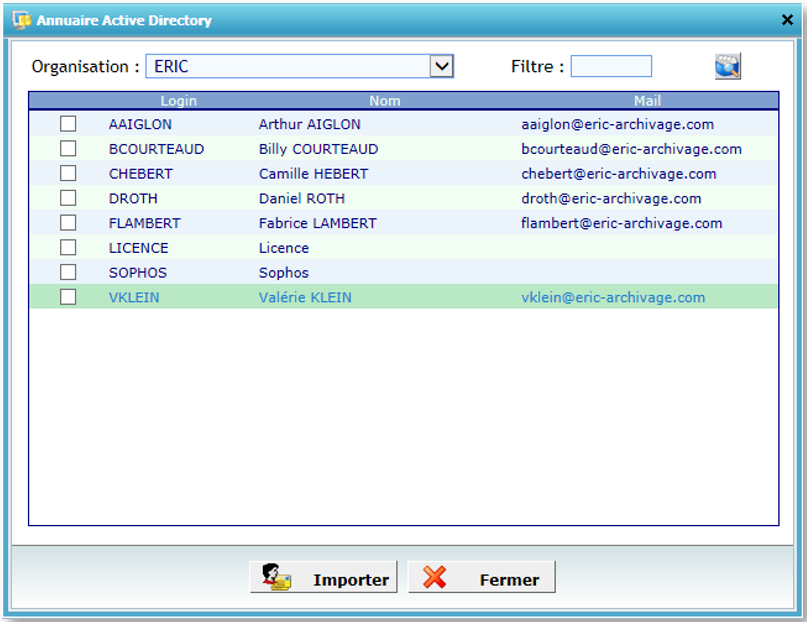Focus the Filtre text field
Screen dimensions: 807x622
[611, 66]
